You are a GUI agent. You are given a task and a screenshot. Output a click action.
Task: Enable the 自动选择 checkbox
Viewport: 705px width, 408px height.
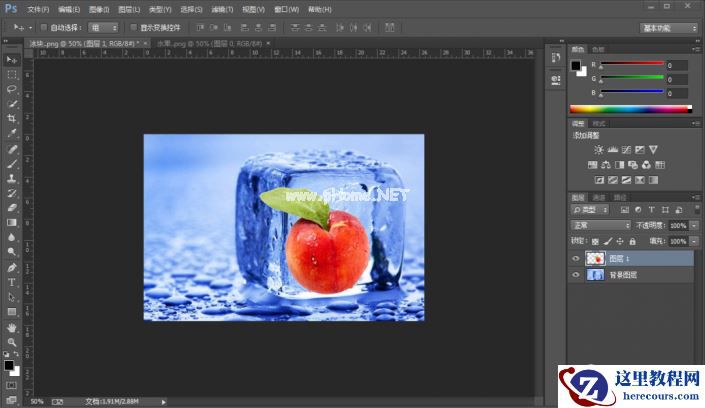[44, 27]
